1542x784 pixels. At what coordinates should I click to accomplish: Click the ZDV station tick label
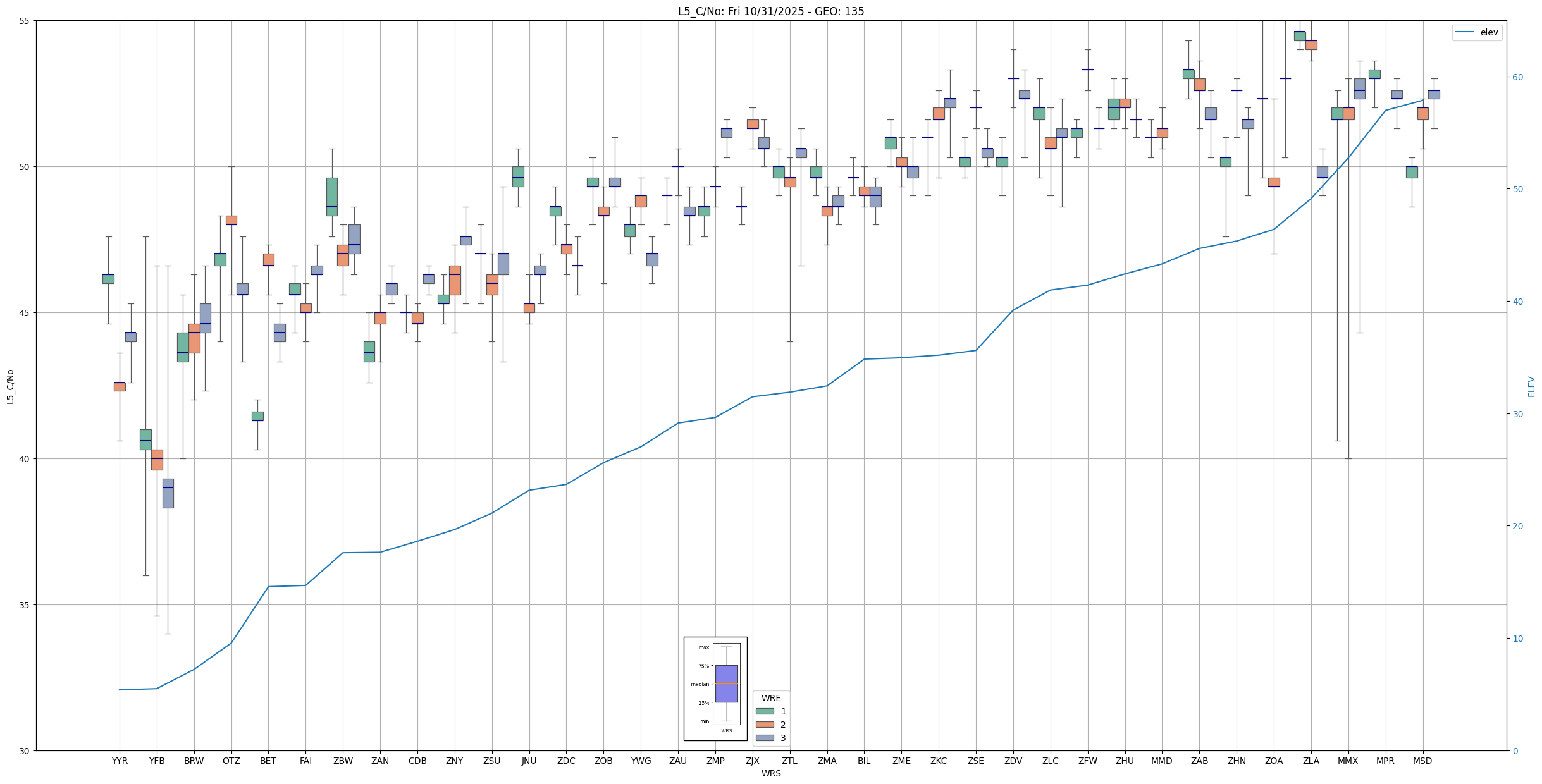(1013, 761)
